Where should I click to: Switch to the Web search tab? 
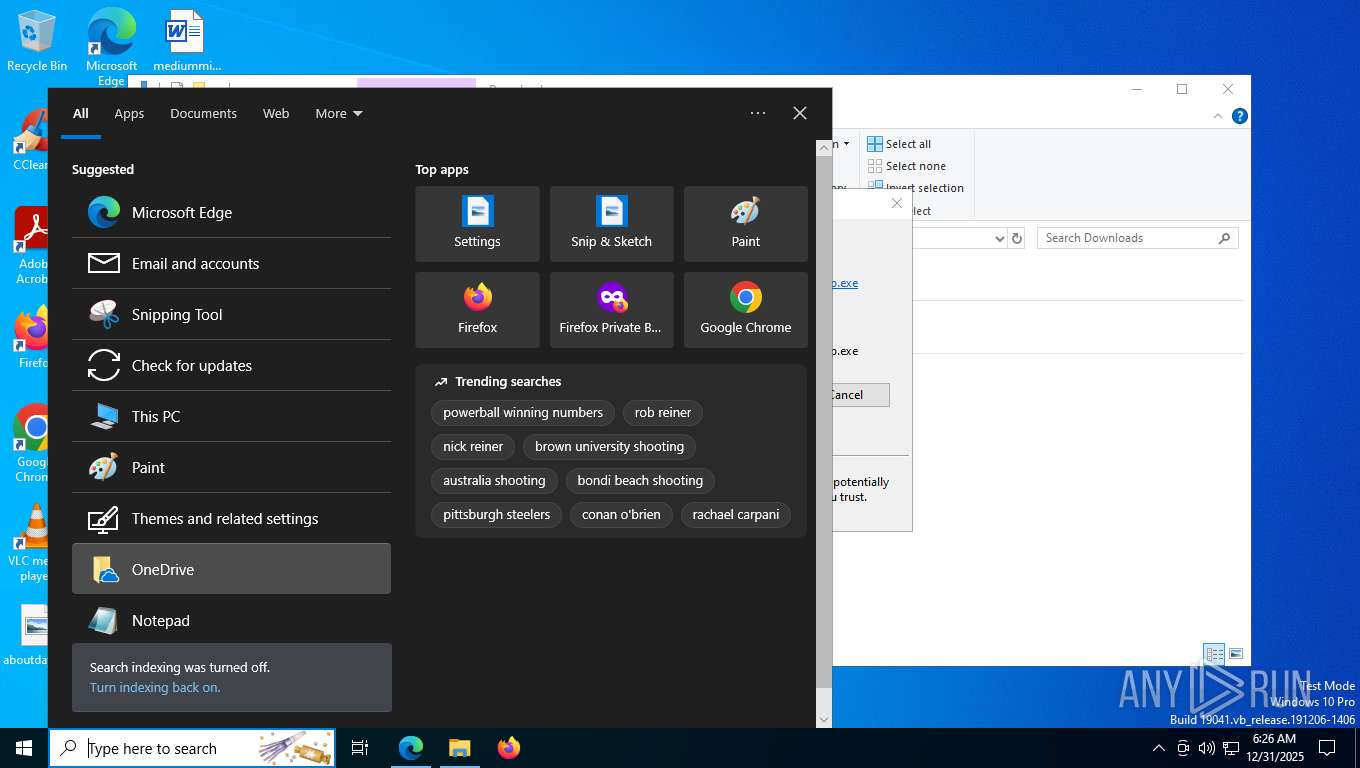[276, 113]
